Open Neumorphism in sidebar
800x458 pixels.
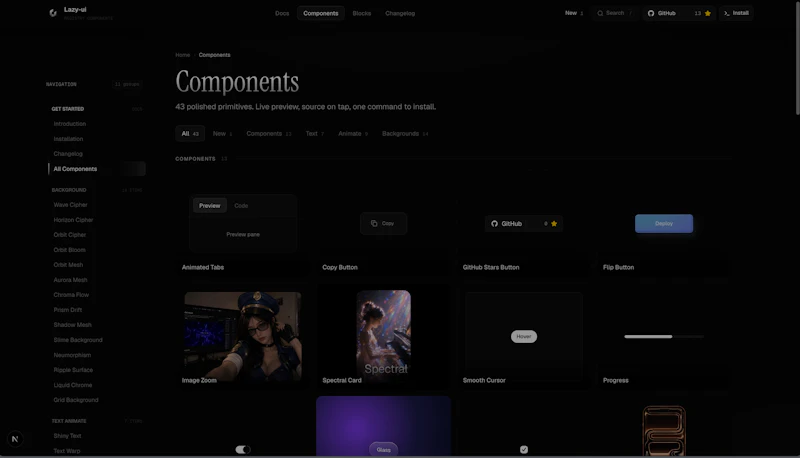tap(72, 355)
